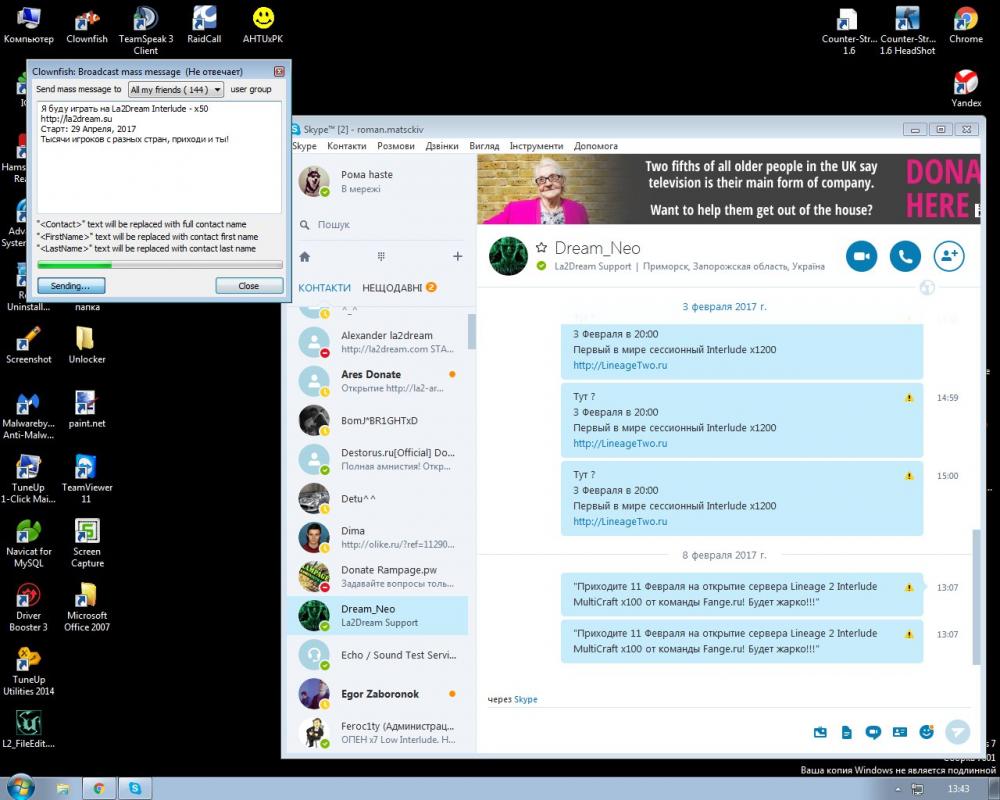Start a video call with Dream_Neo

[x=861, y=256]
